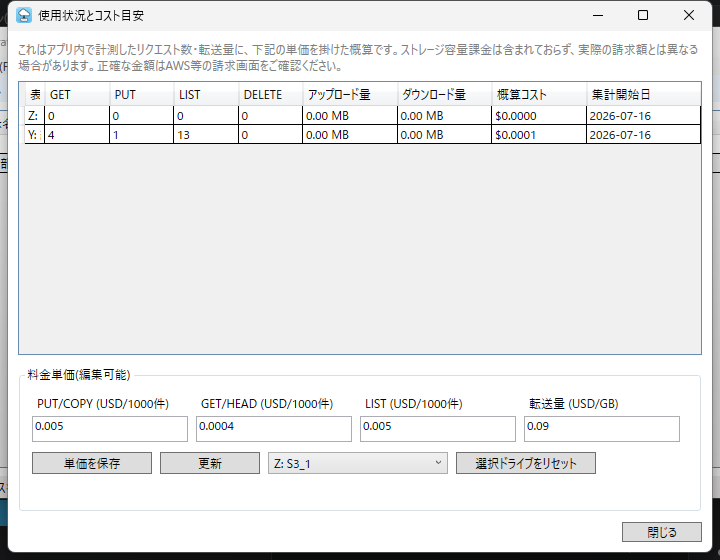
Task: Focus the LIST price input field
Action: tap(438, 429)
